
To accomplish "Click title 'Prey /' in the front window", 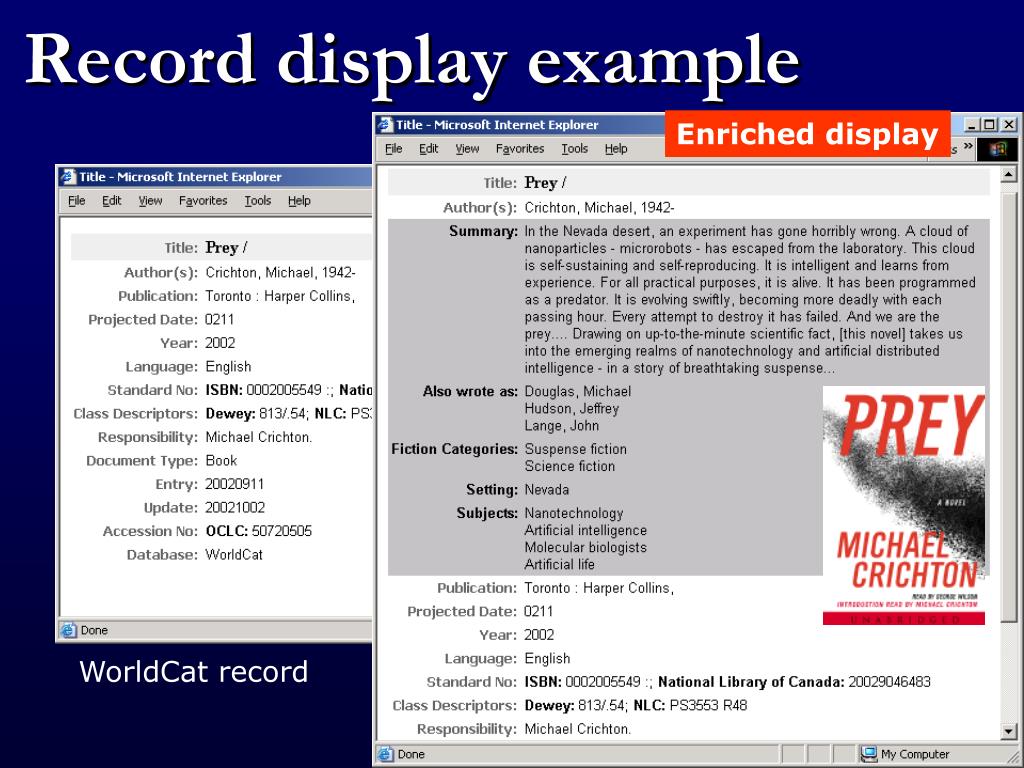I will pyautogui.click(x=545, y=183).
